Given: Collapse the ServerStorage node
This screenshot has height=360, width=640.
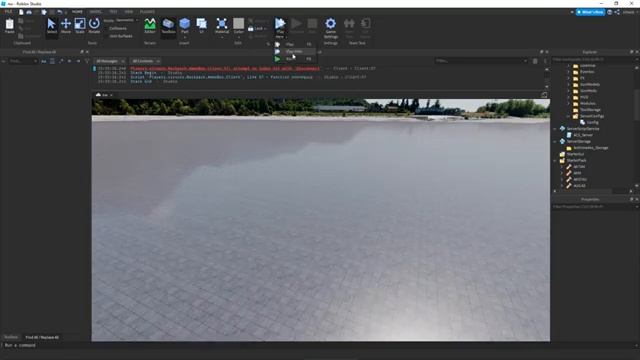Looking at the screenshot, I should (x=555, y=141).
